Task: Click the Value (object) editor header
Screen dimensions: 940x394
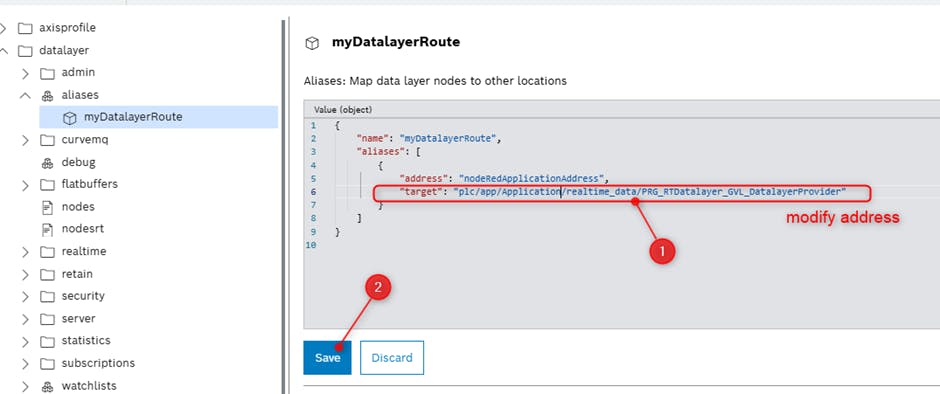Action: 343,110
